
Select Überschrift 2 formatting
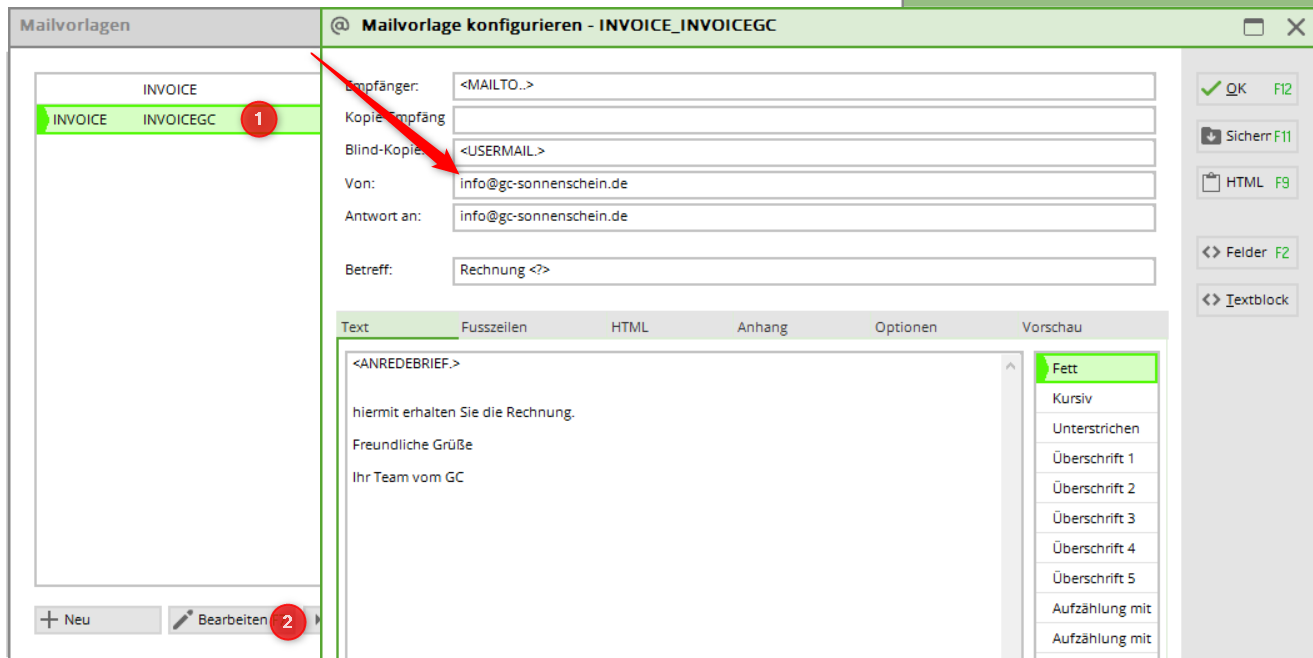(x=1096, y=489)
